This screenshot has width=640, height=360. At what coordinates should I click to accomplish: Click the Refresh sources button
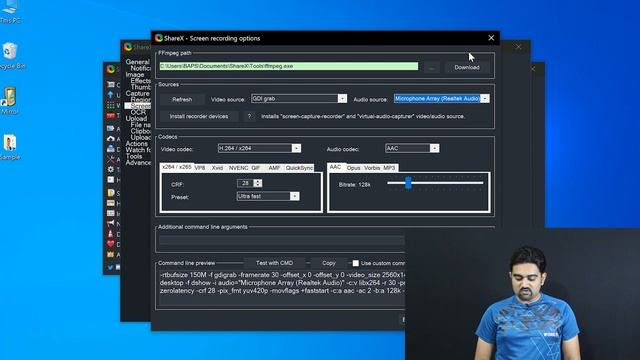pos(182,99)
